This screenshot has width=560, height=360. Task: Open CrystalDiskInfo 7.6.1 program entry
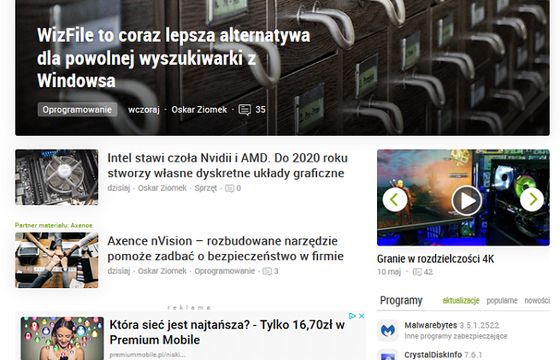click(443, 355)
